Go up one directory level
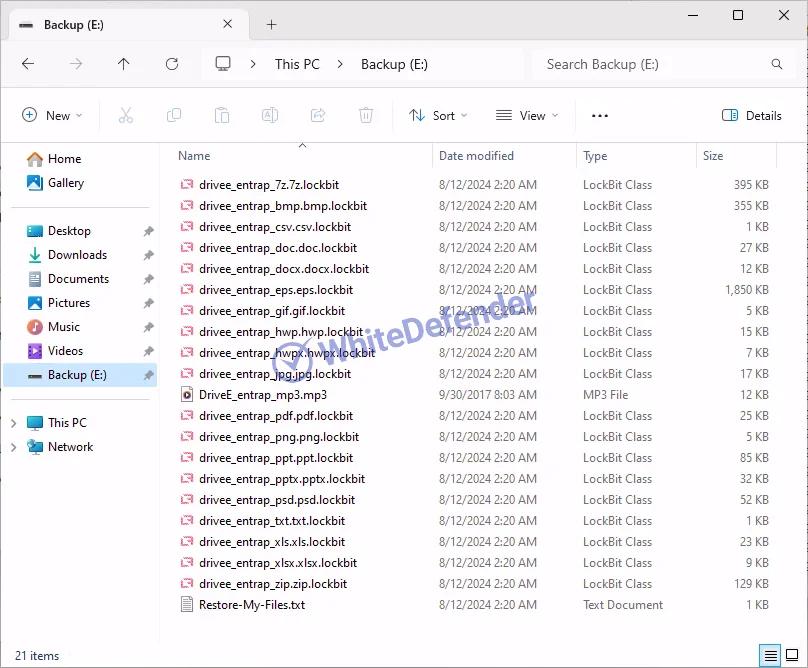The image size is (808, 668). point(124,64)
